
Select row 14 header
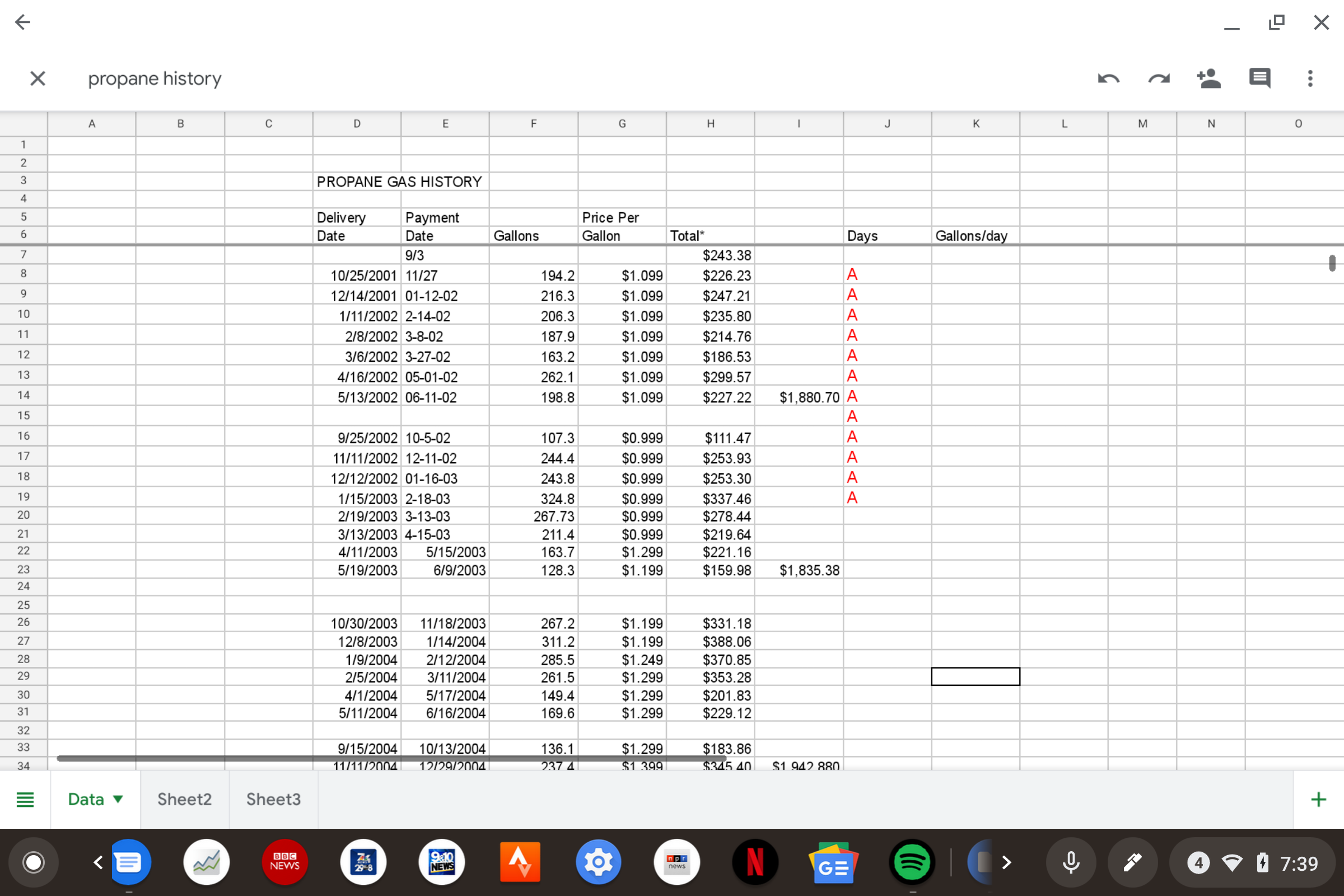(24, 395)
